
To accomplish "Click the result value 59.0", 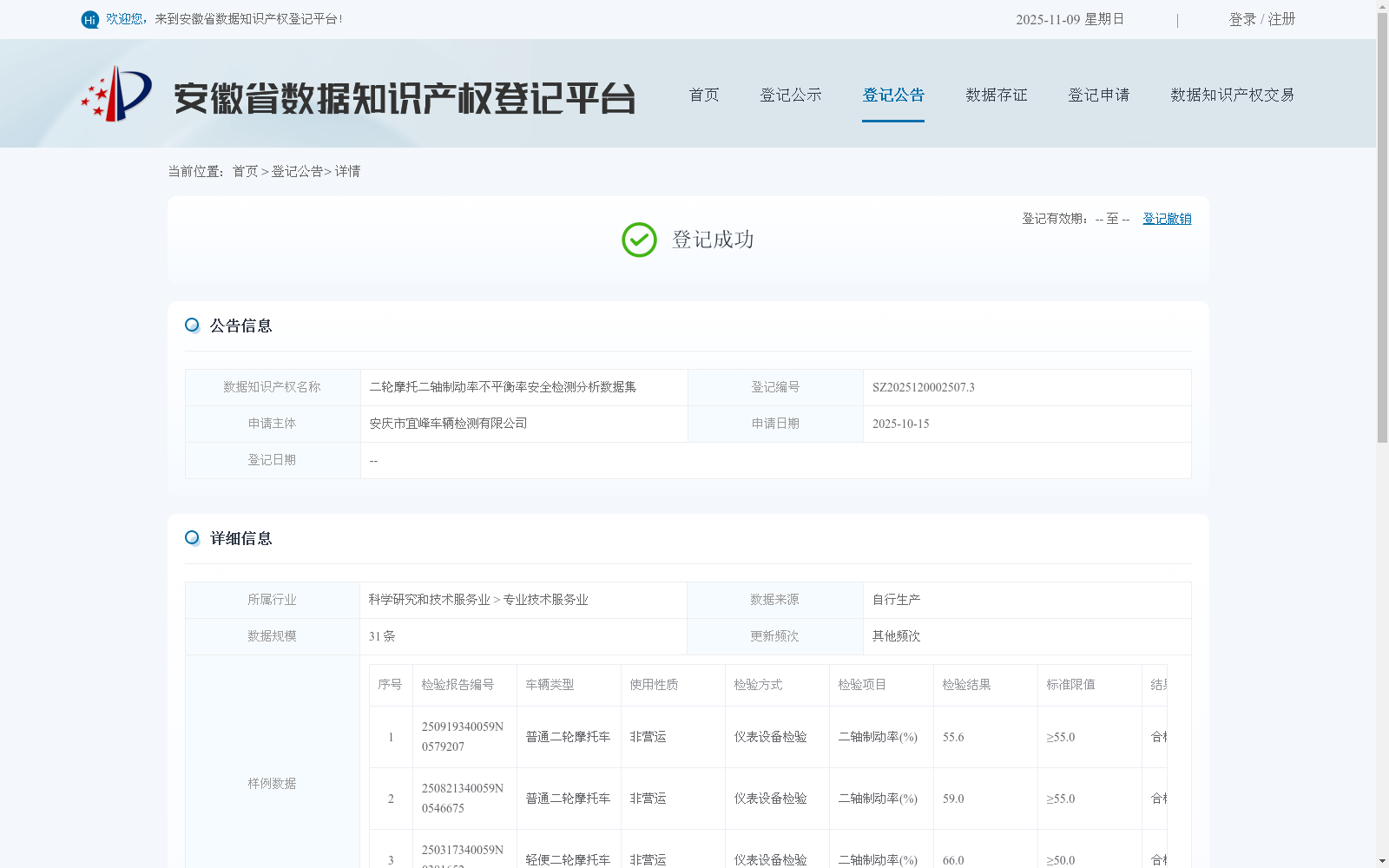I will click(x=953, y=799).
